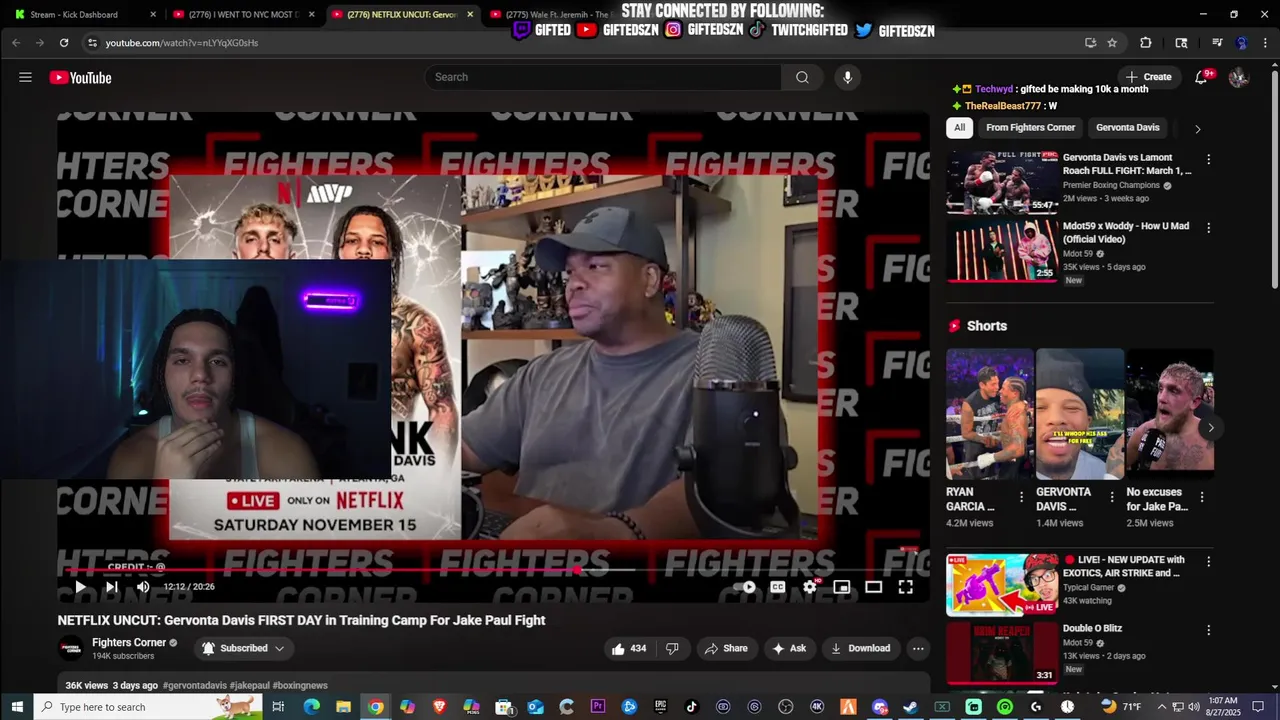
Task: Share the video
Action: (x=726, y=648)
